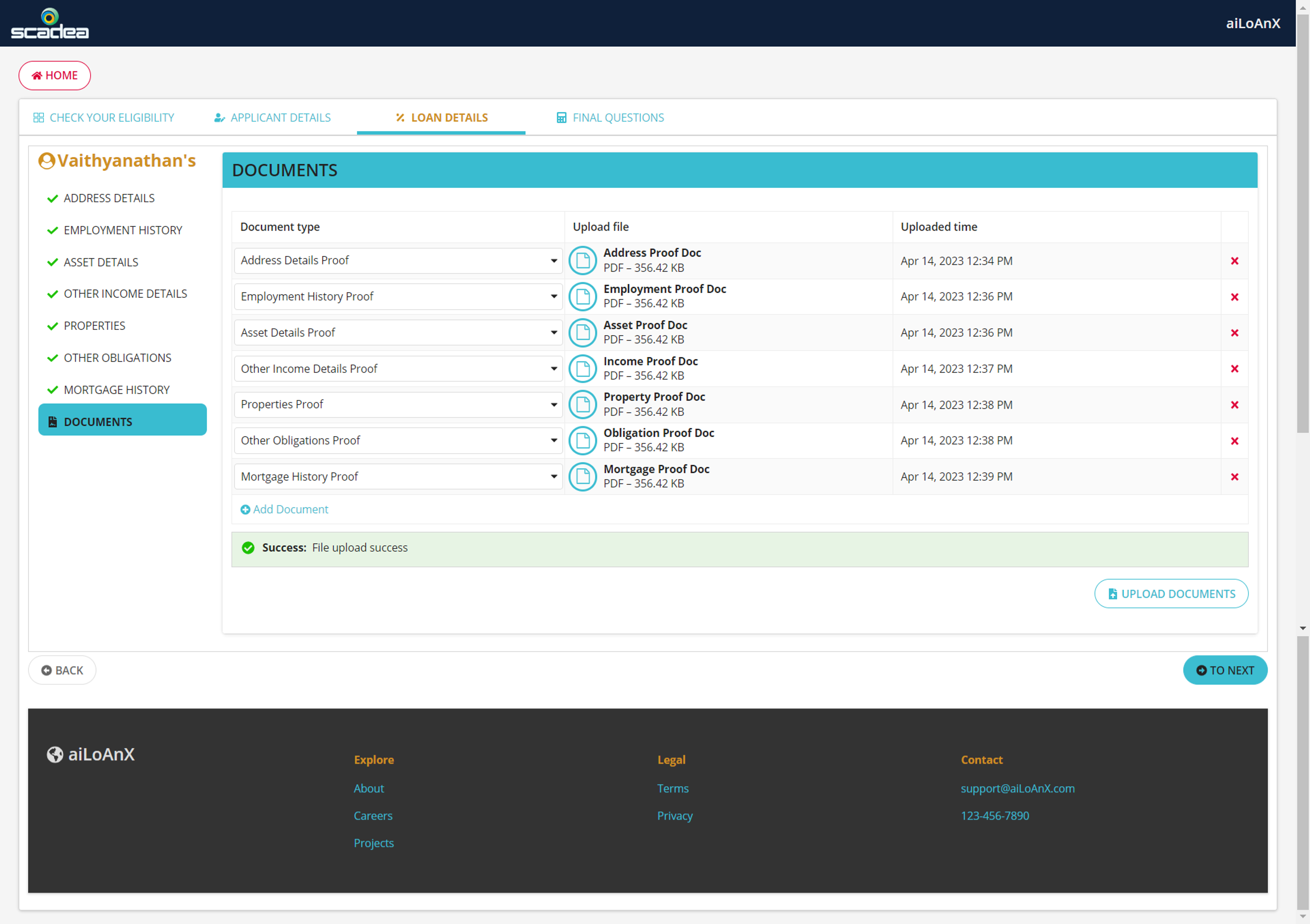Click the Scadea logo
Viewport: 1310px width, 924px height.
(x=50, y=24)
